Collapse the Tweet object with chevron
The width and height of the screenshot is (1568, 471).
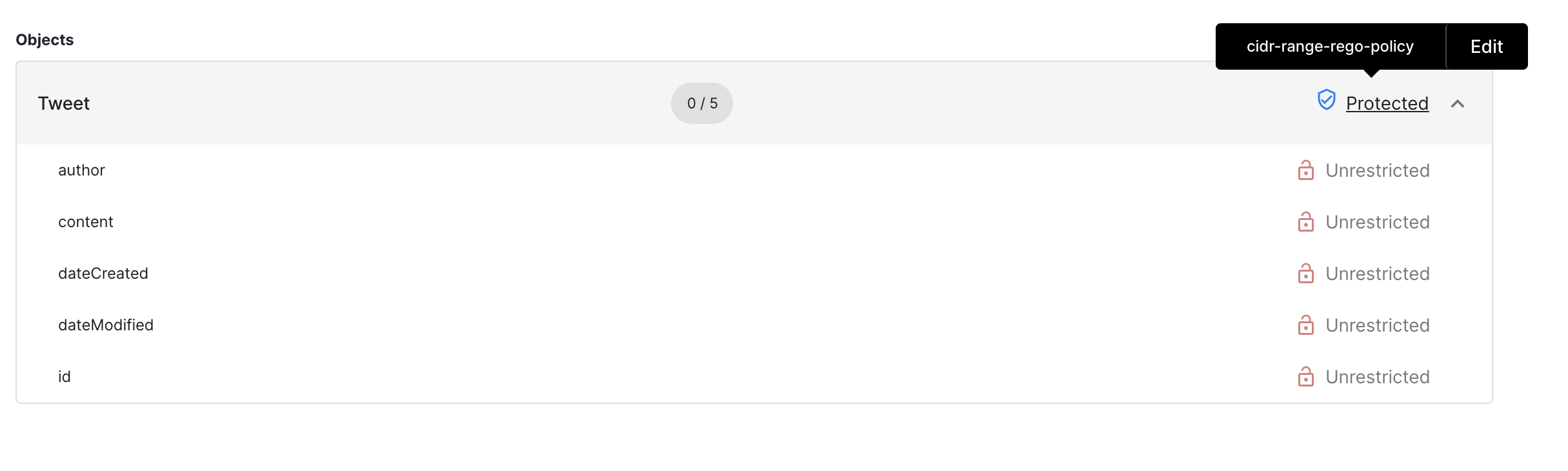pyautogui.click(x=1457, y=104)
